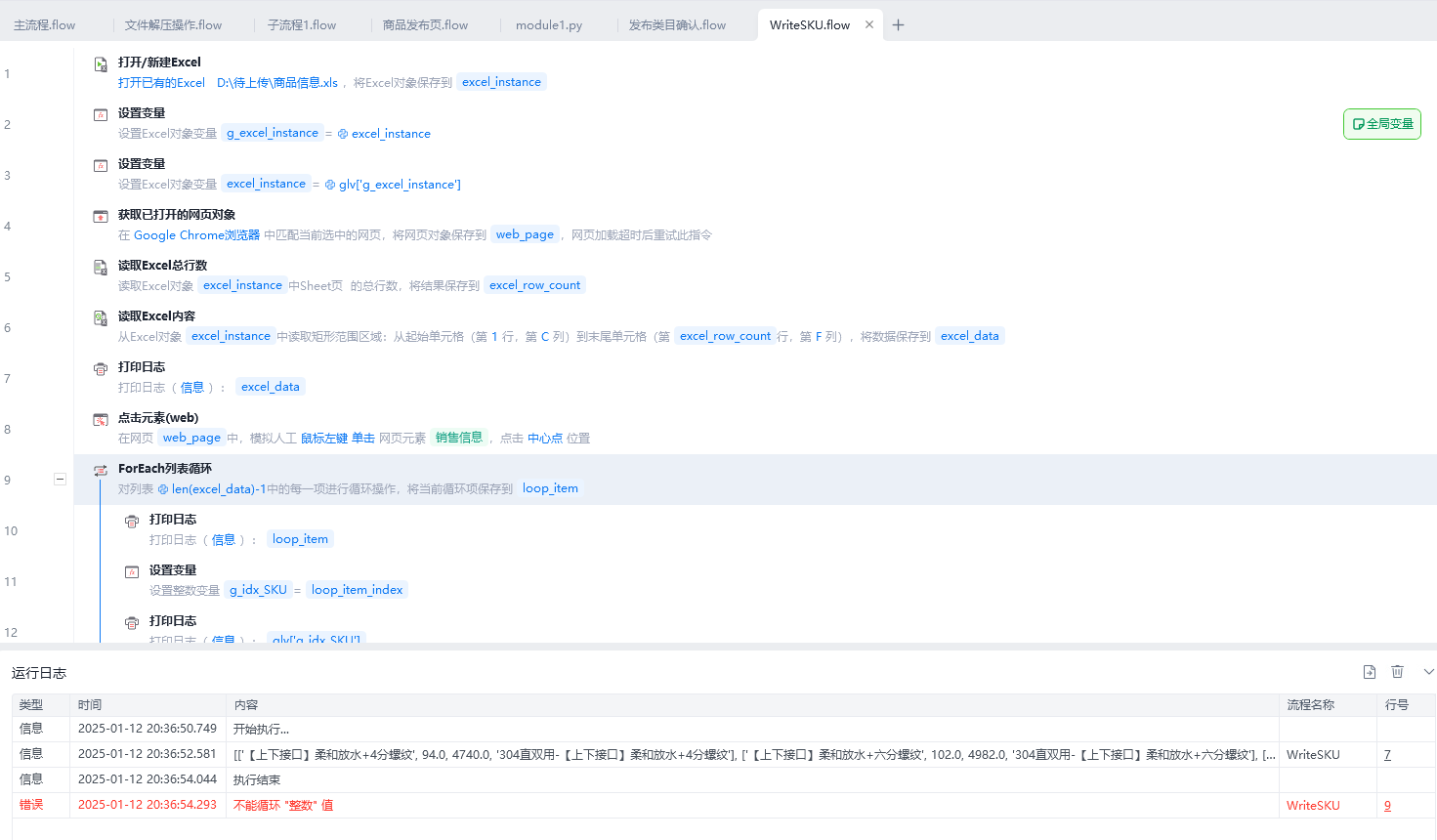The image size is (1437, 840).
Task: Click the ForEach list loop icon
Action: coord(101,471)
